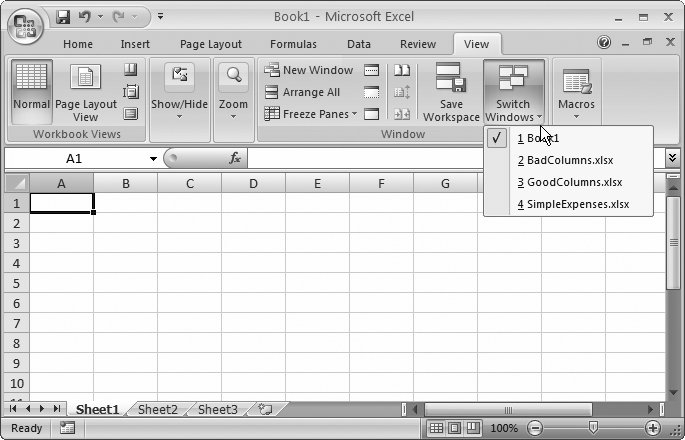
Task: Click the Arrange All button
Action: (x=302, y=92)
